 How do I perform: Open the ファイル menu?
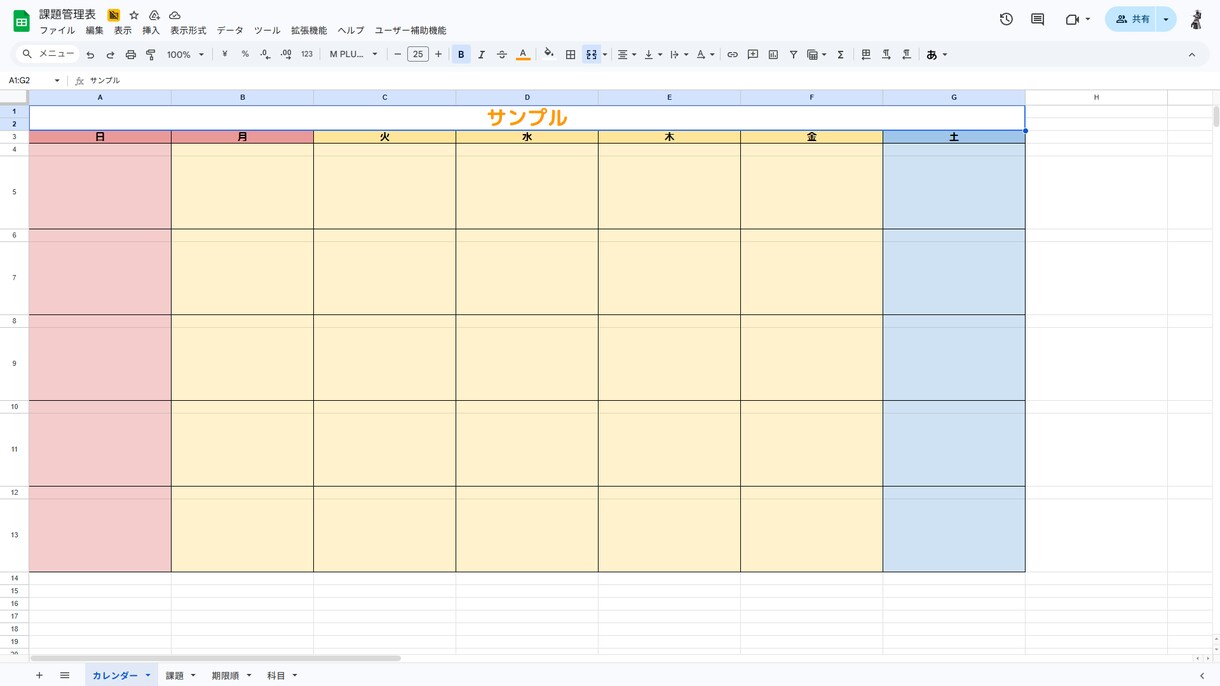57,31
